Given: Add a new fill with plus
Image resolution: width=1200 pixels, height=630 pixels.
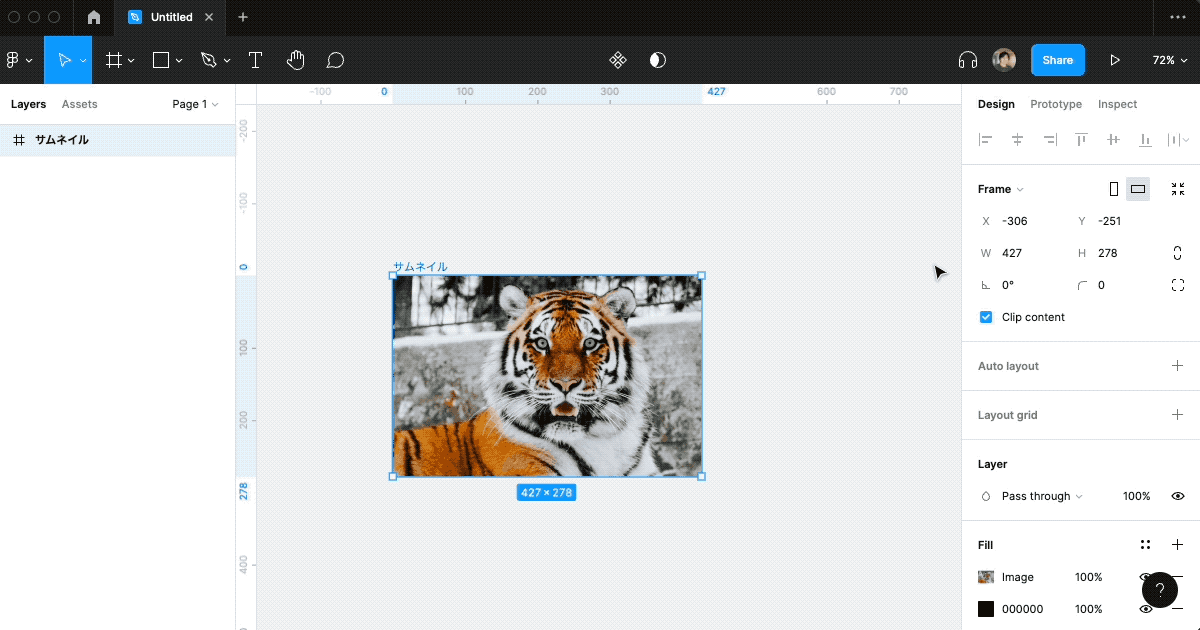Looking at the screenshot, I should (1178, 545).
